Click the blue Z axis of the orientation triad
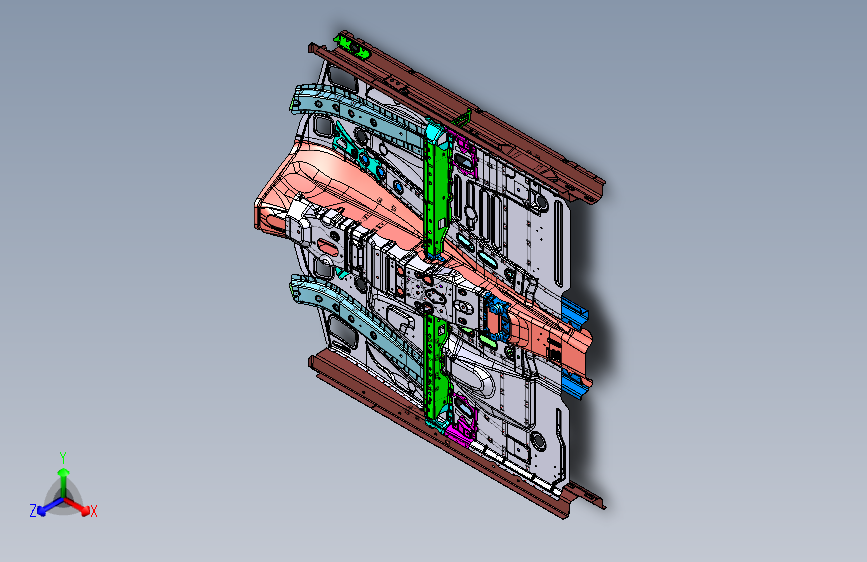 (x=51, y=506)
